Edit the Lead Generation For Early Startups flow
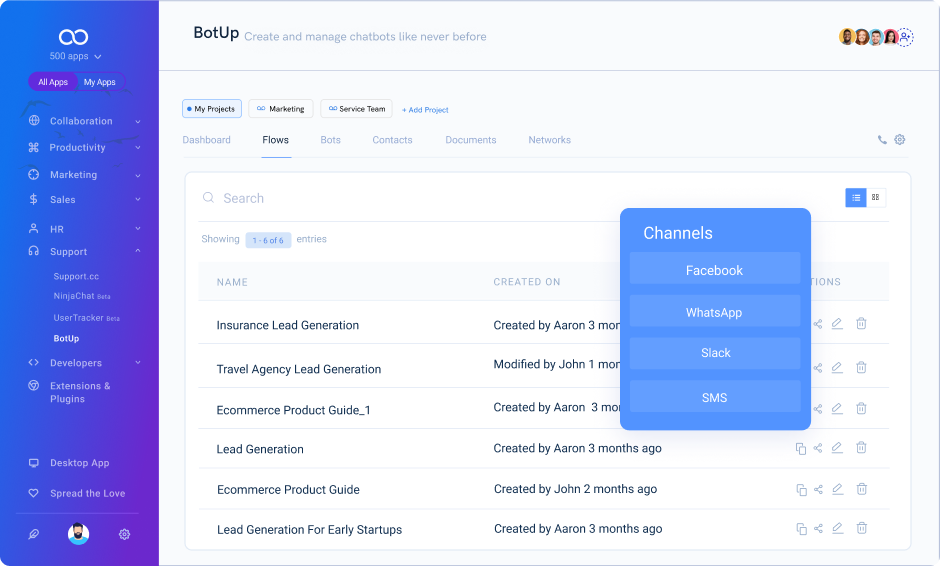This screenshot has height=566, width=940. click(837, 528)
